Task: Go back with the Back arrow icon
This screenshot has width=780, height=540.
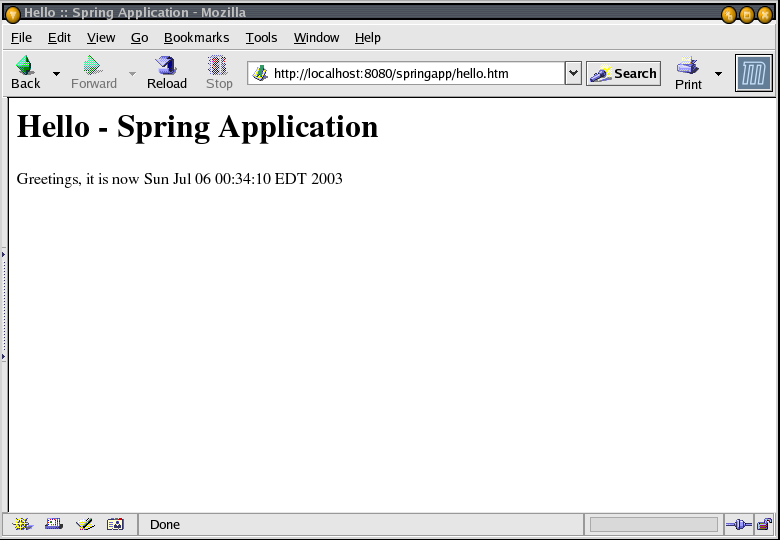Action: pyautogui.click(x=25, y=65)
